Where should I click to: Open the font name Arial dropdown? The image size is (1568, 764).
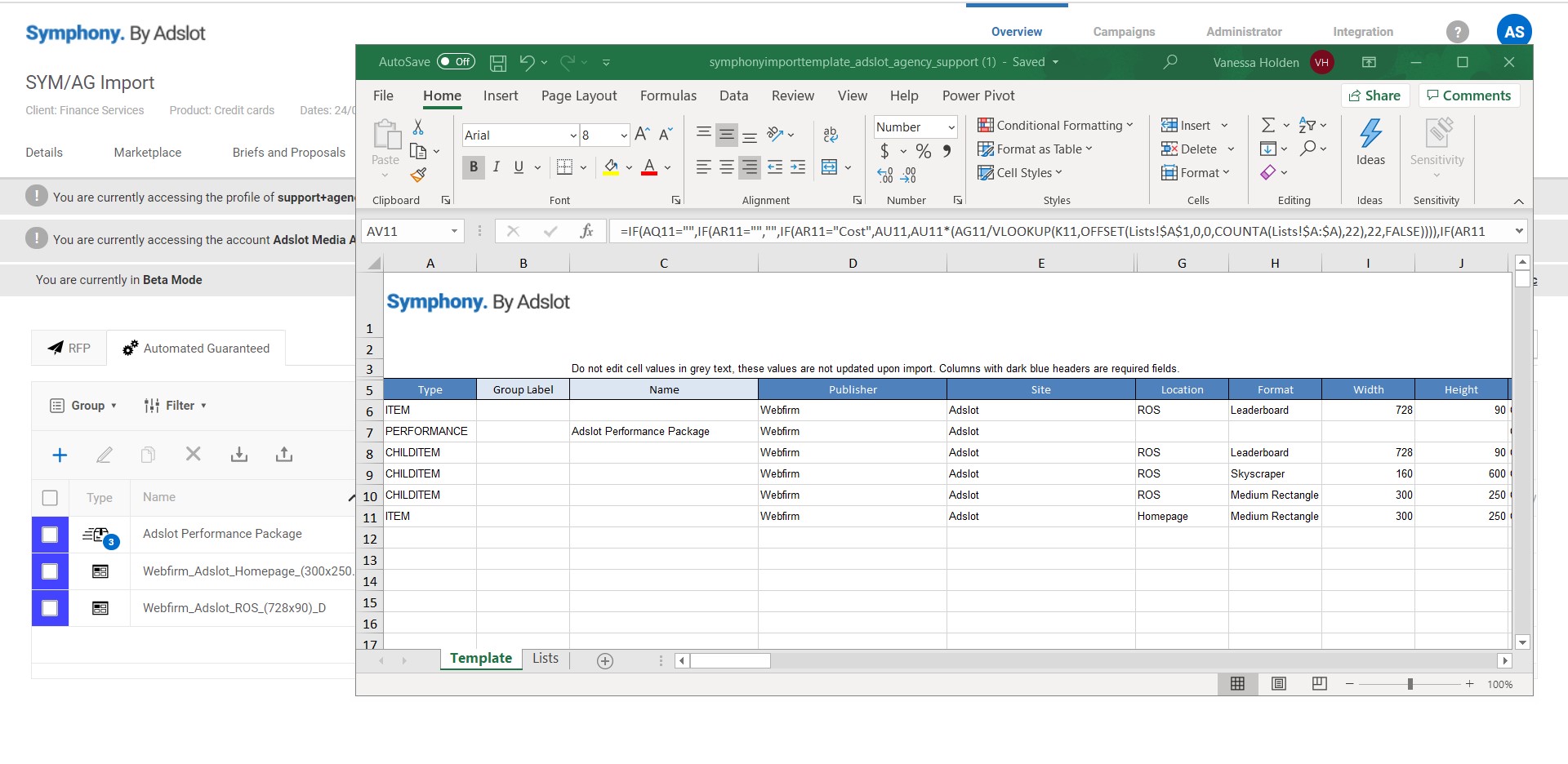(x=573, y=135)
